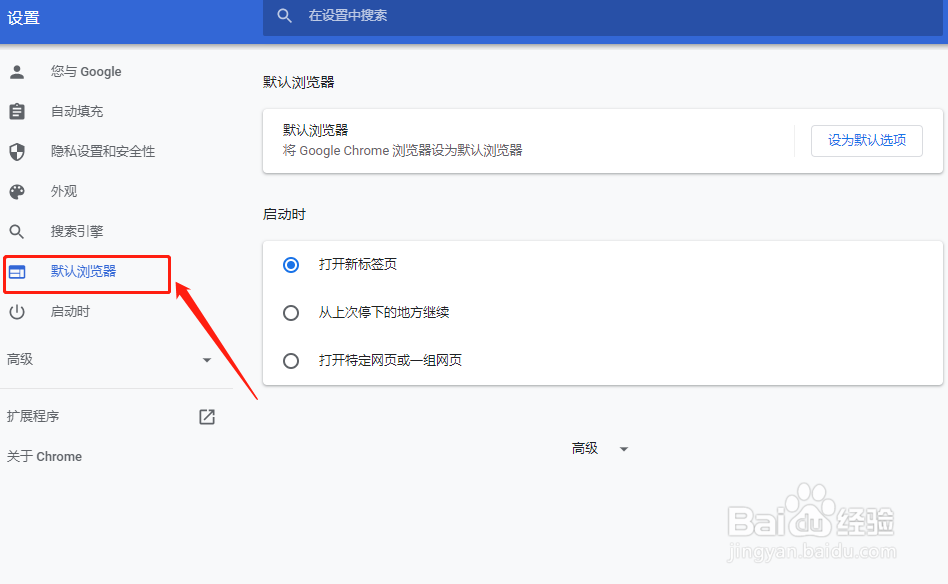Click the 设置 title in the header
This screenshot has height=584, width=948.
(23, 18)
